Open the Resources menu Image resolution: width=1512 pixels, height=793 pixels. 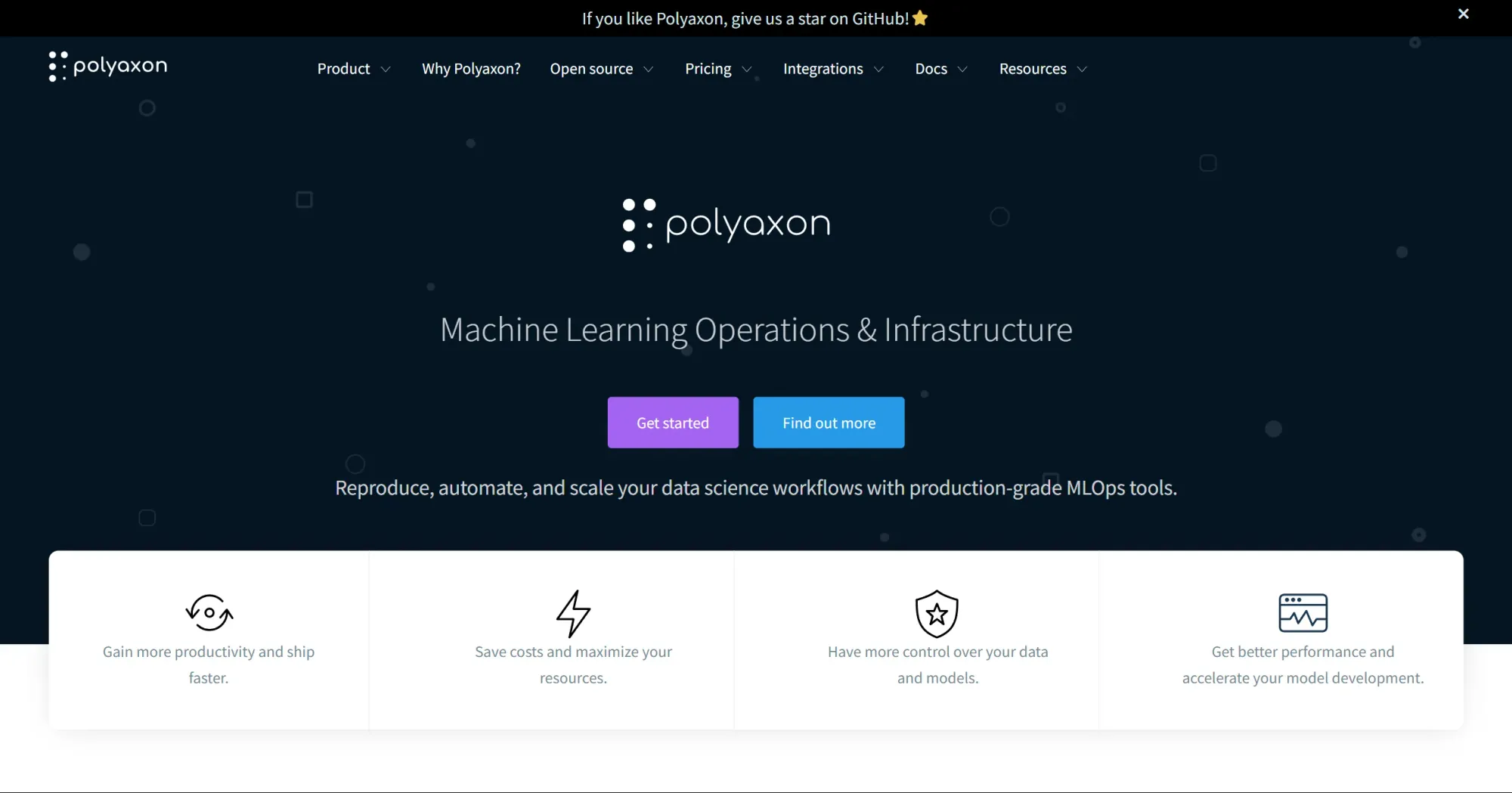pyautogui.click(x=1033, y=69)
